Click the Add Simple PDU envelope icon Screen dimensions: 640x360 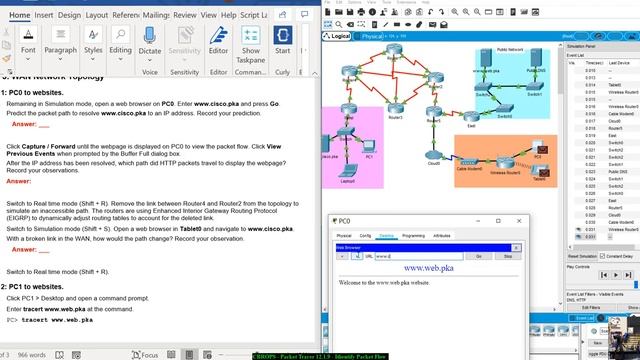pyautogui.click(x=432, y=25)
